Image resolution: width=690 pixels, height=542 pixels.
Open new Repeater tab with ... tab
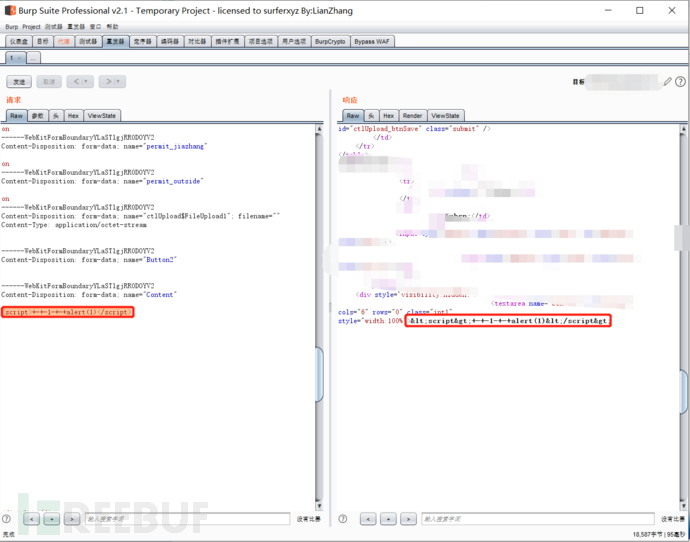coord(33,58)
